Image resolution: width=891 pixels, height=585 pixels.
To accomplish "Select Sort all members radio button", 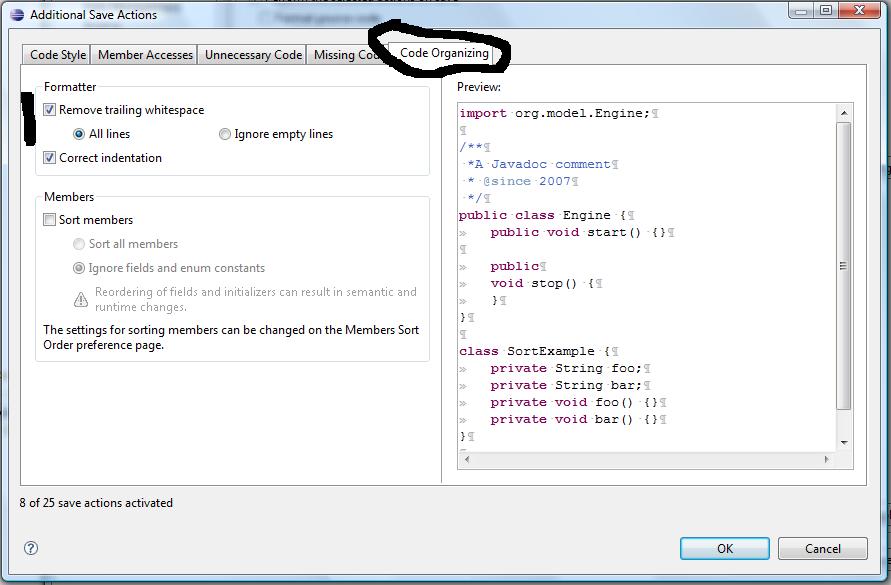I will (x=79, y=244).
